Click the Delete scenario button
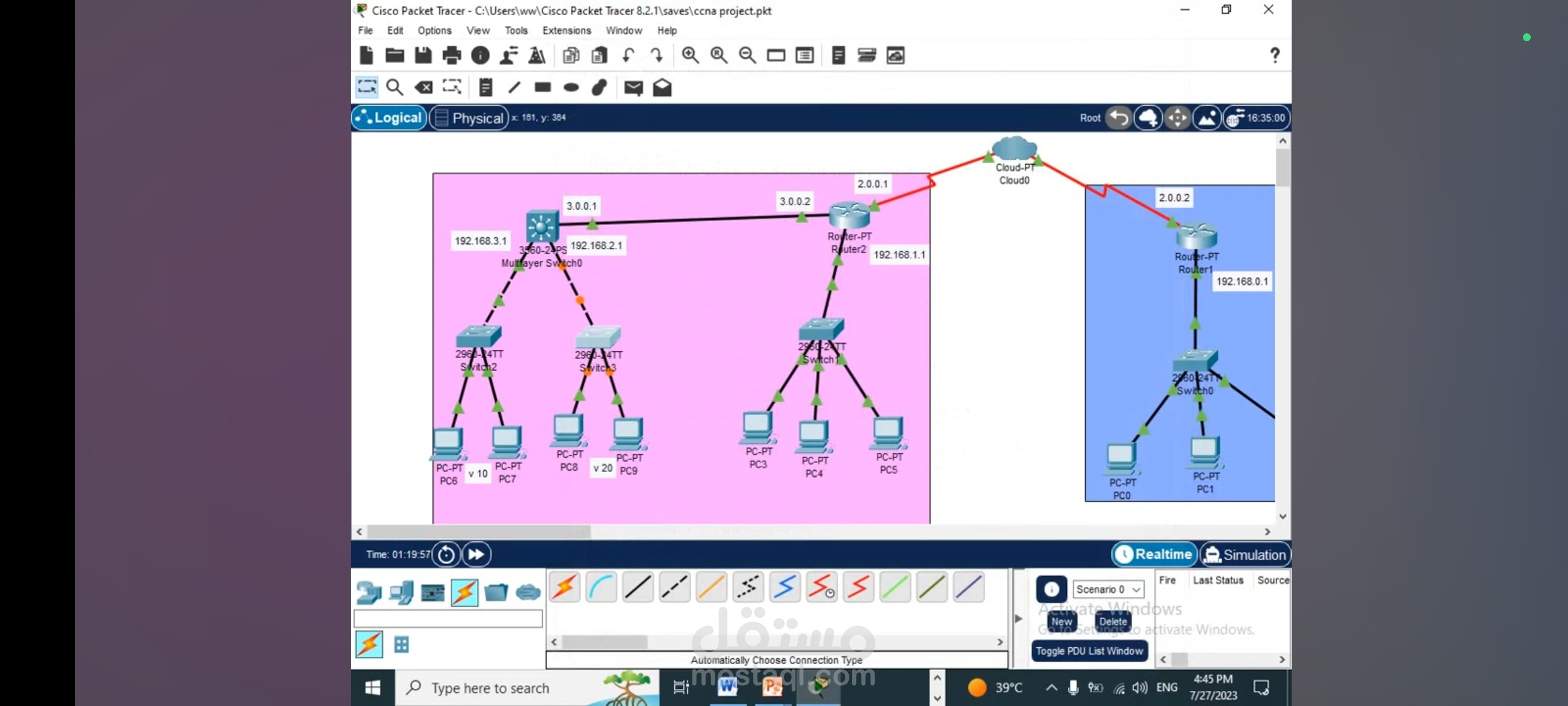 [x=1113, y=622]
